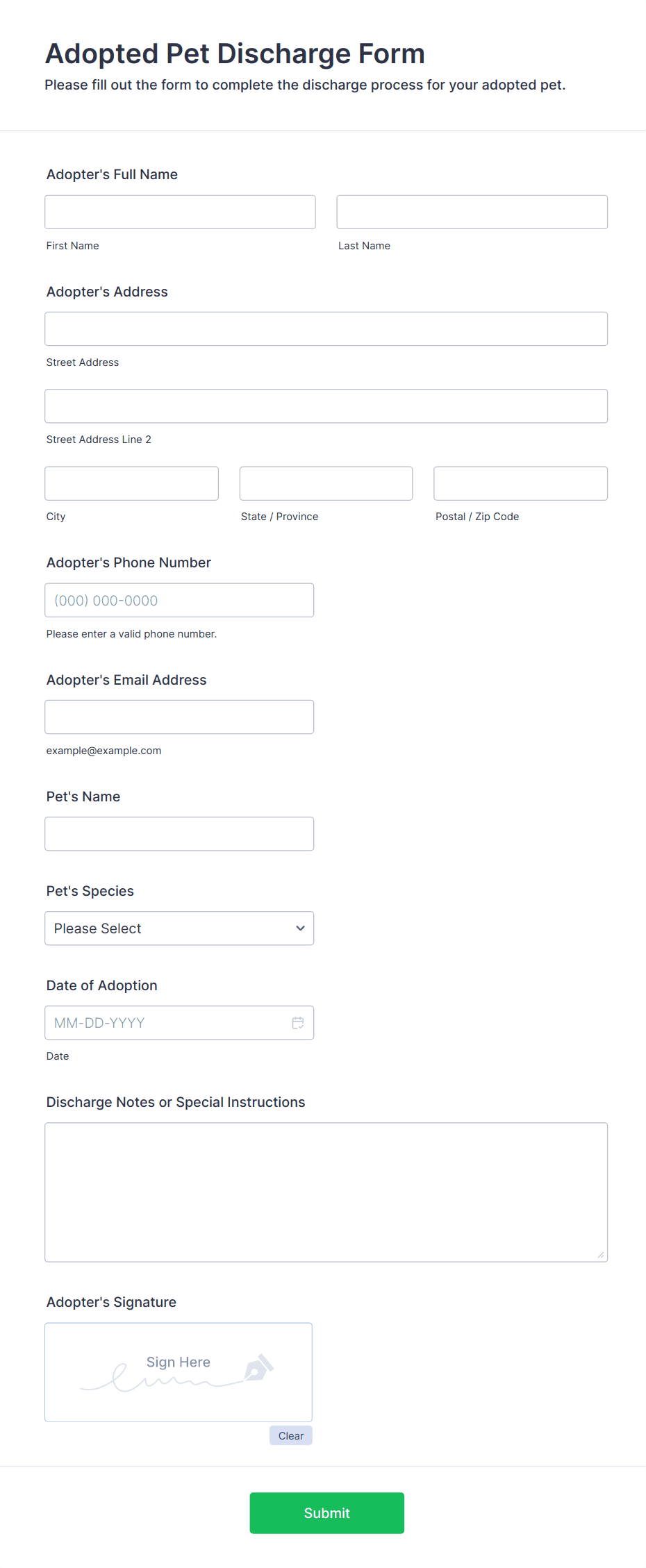The image size is (646, 1568).
Task: Click the phone number input showing (000) 000-0000
Action: point(179,599)
